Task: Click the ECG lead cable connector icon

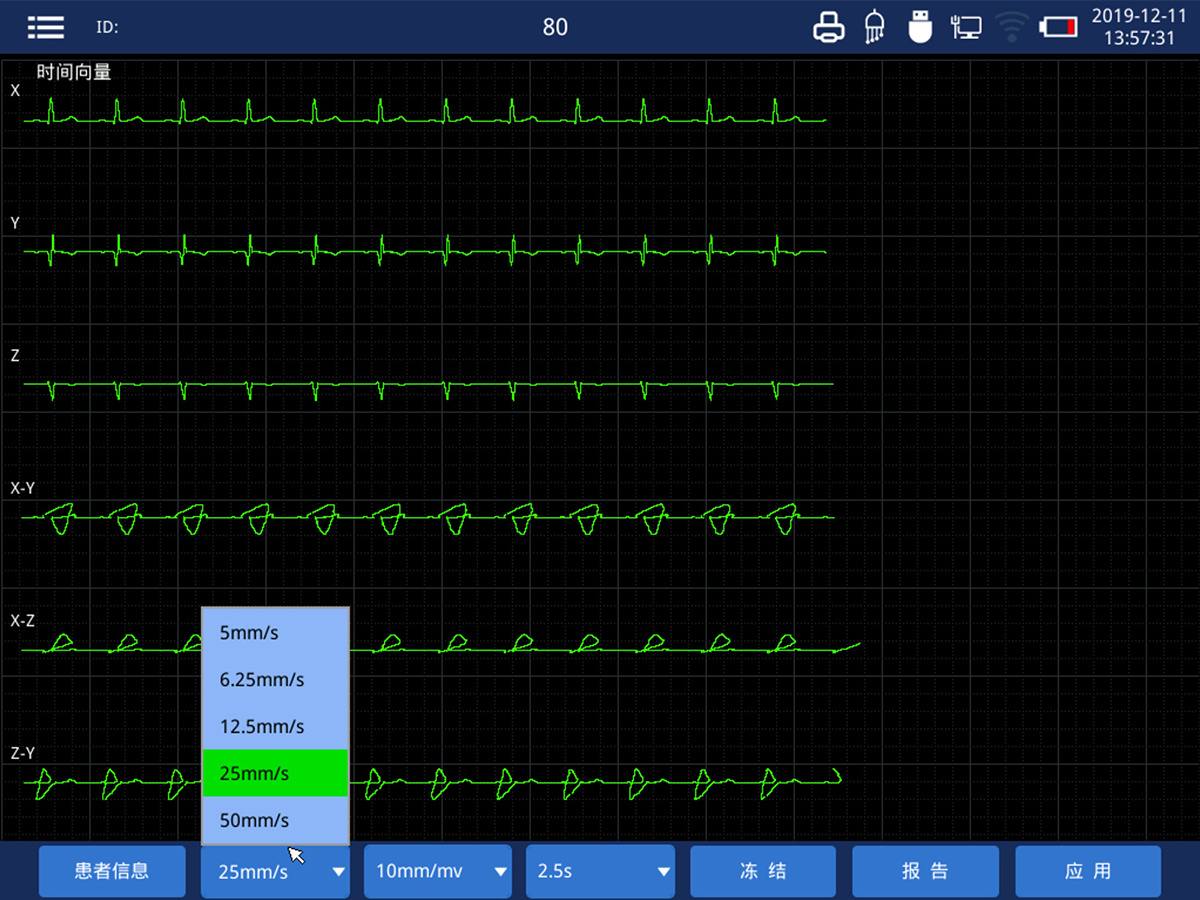Action: [x=873, y=27]
